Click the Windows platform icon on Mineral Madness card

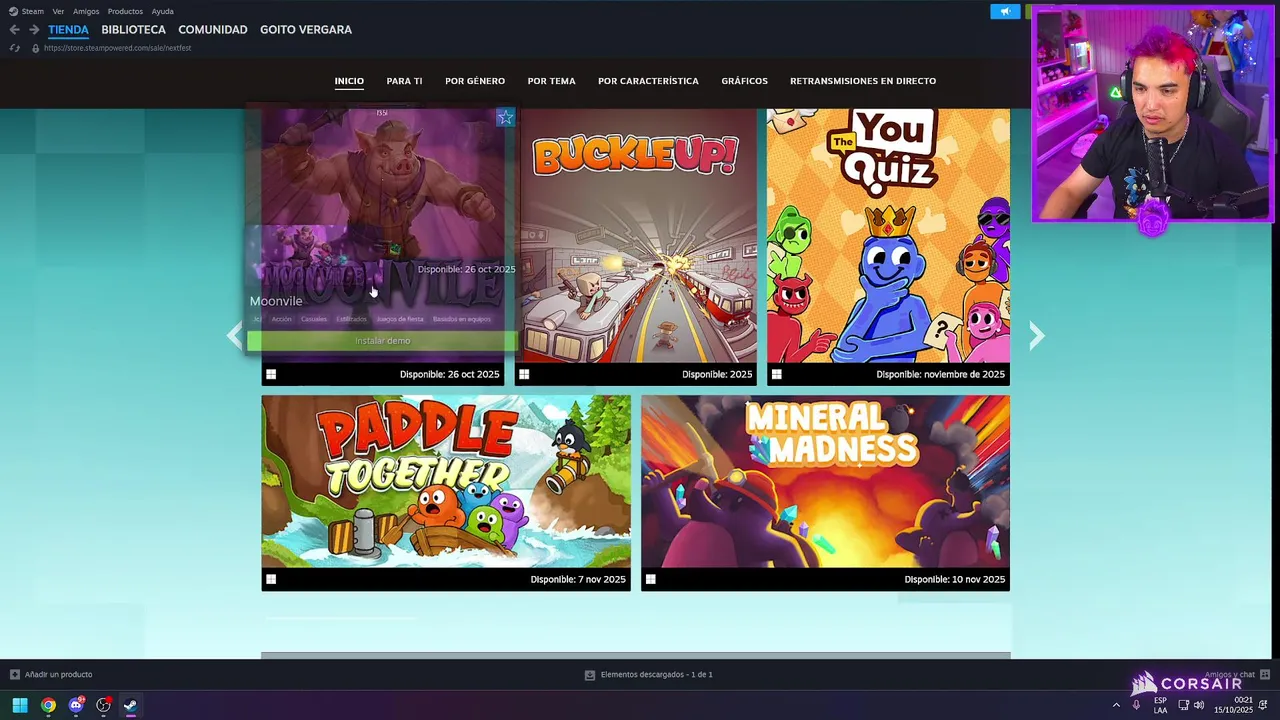tap(651, 579)
